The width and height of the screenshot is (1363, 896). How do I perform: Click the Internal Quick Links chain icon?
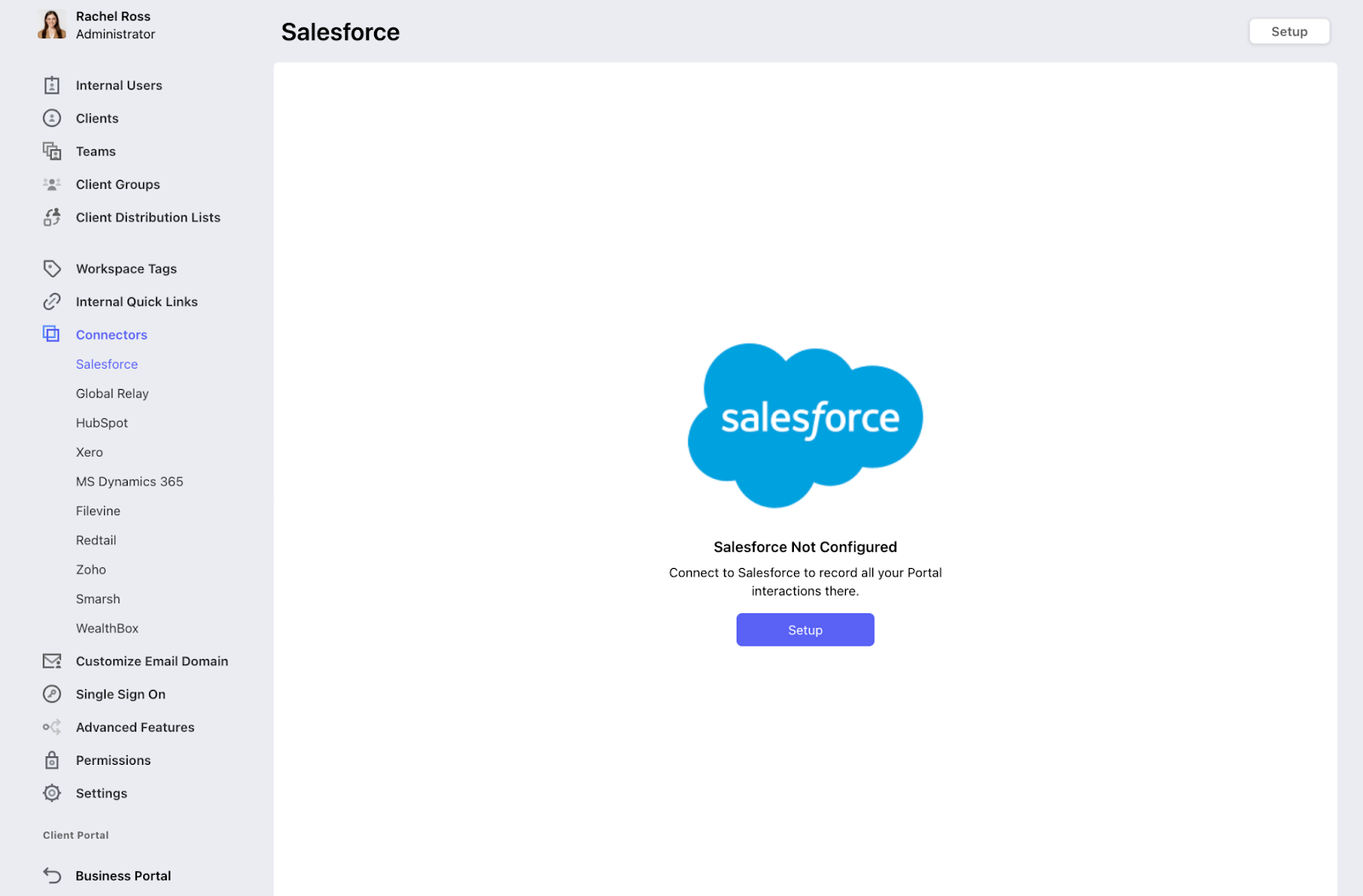[x=52, y=302]
